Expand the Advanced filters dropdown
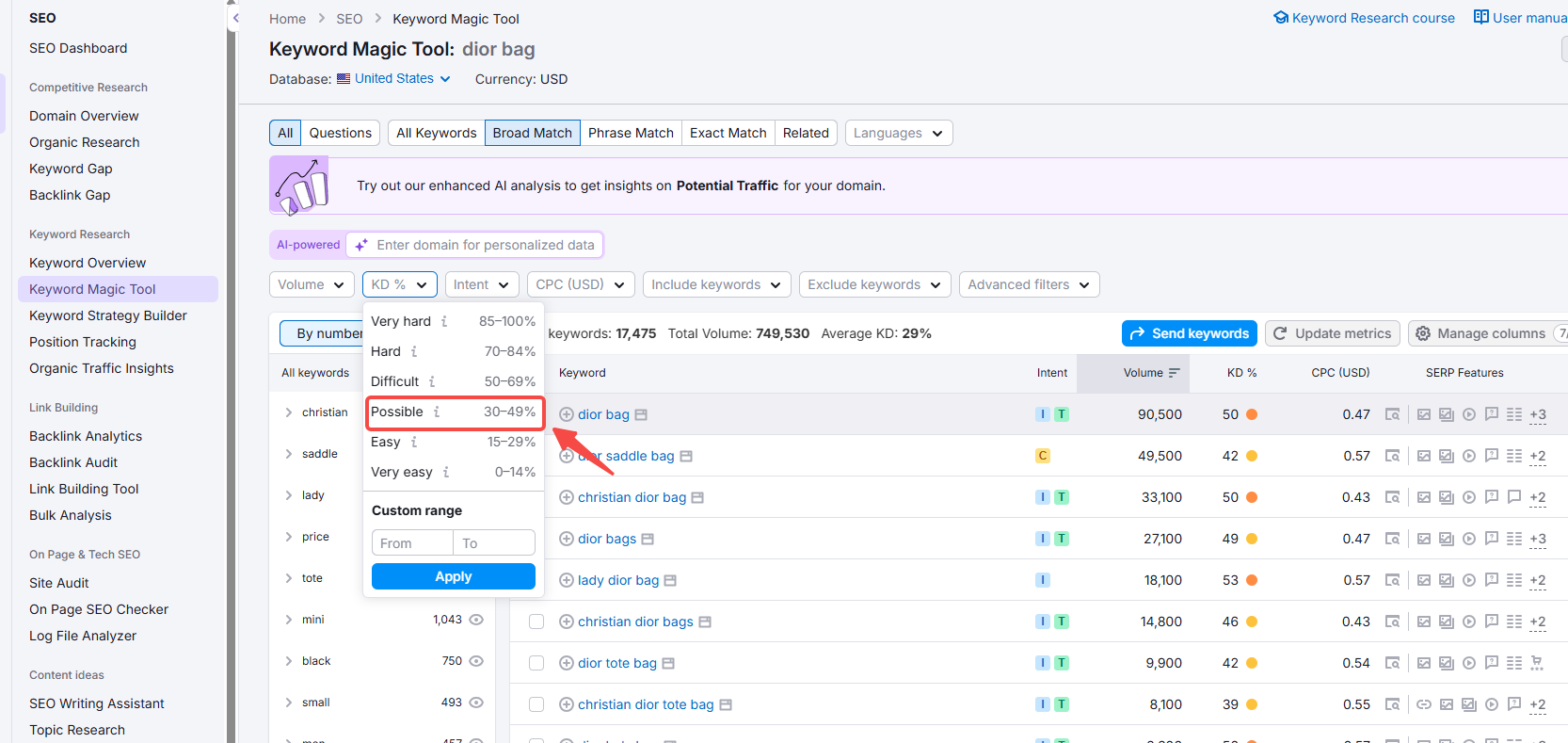The height and width of the screenshot is (743, 1568). pyautogui.click(x=1029, y=284)
